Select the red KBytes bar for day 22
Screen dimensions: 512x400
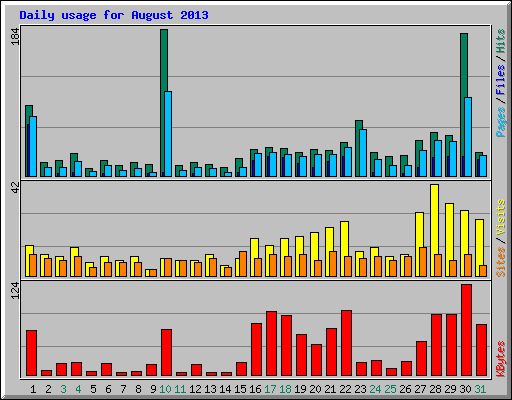[346, 343]
